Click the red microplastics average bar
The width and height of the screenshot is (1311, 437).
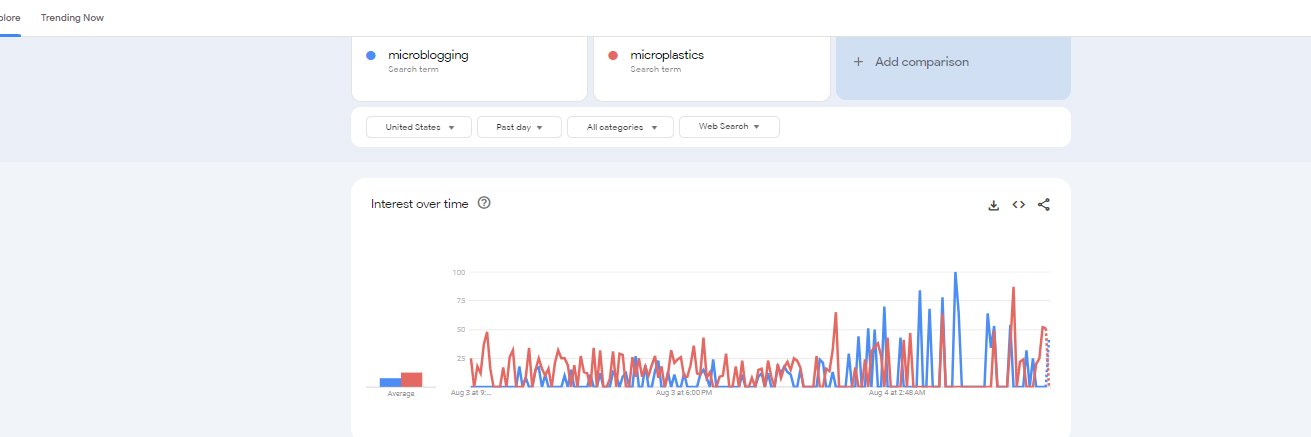pyautogui.click(x=411, y=379)
